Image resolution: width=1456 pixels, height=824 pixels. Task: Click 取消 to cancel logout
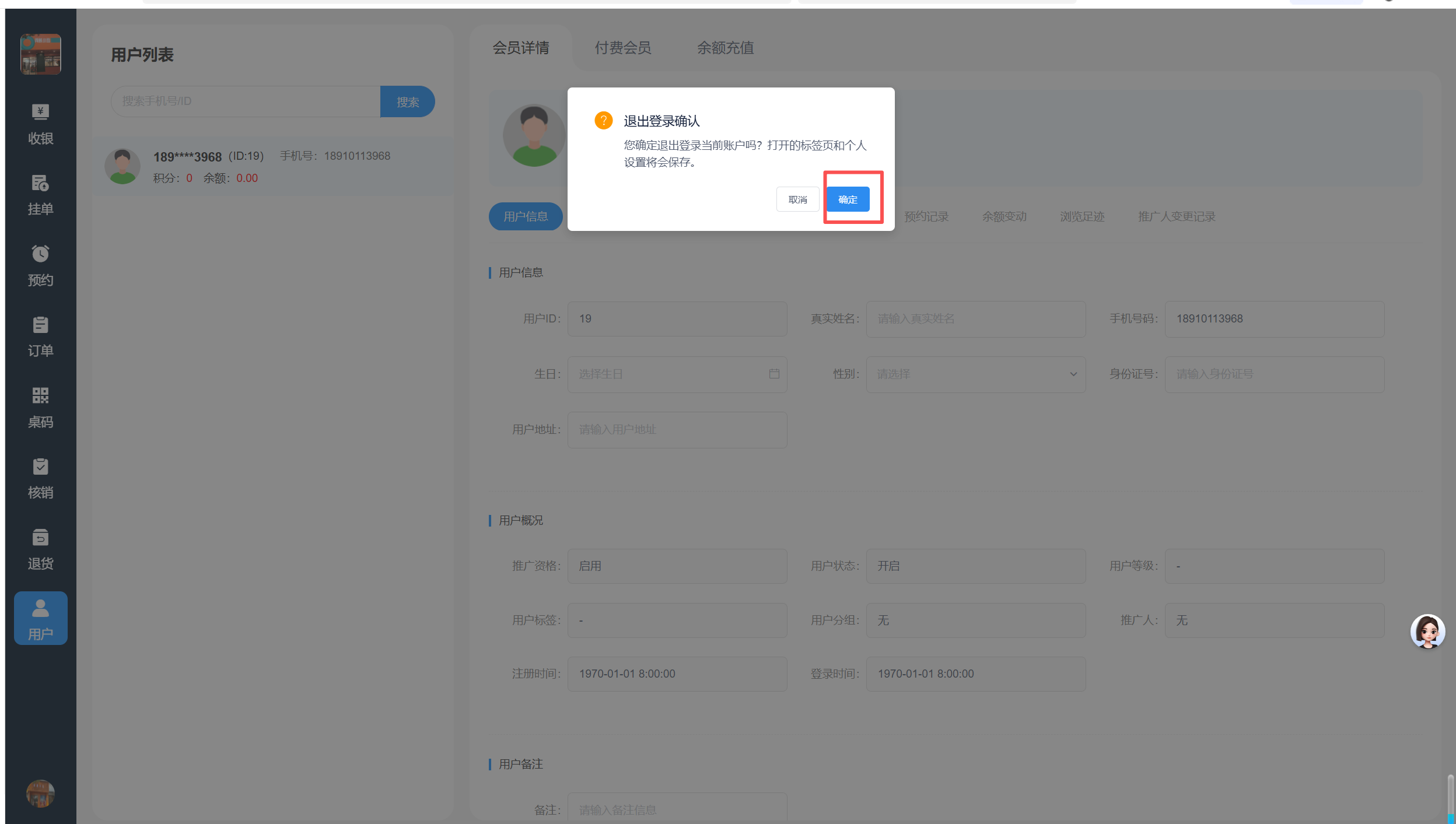[797, 199]
